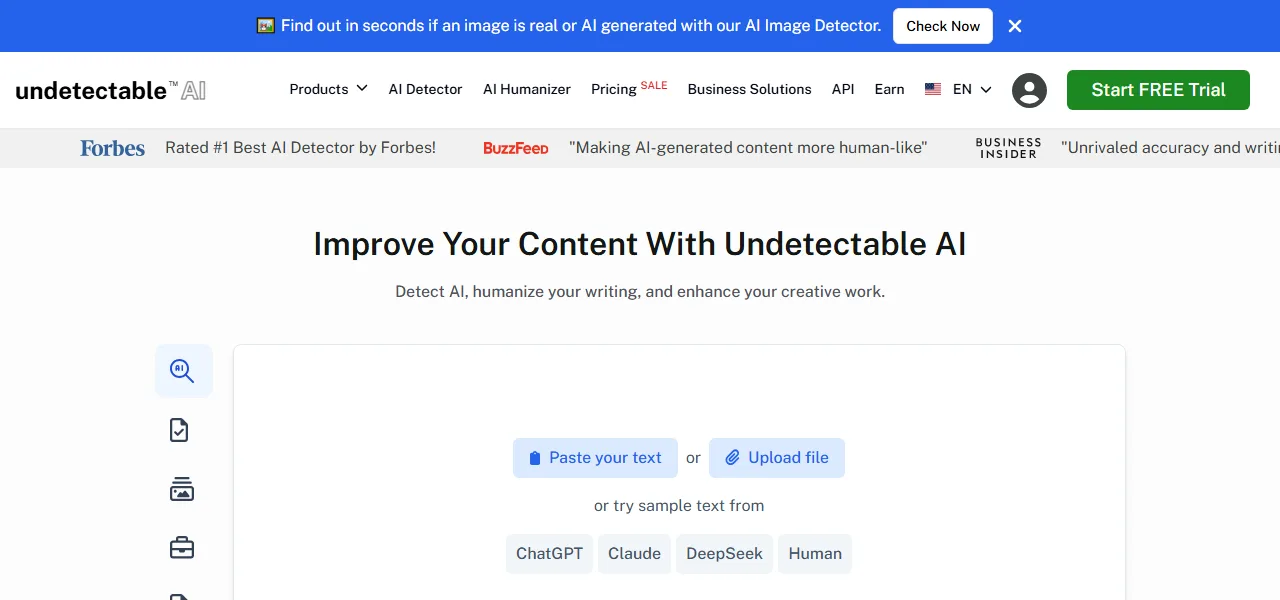Try the ChatGPT sample text
The image size is (1280, 600).
point(549,554)
